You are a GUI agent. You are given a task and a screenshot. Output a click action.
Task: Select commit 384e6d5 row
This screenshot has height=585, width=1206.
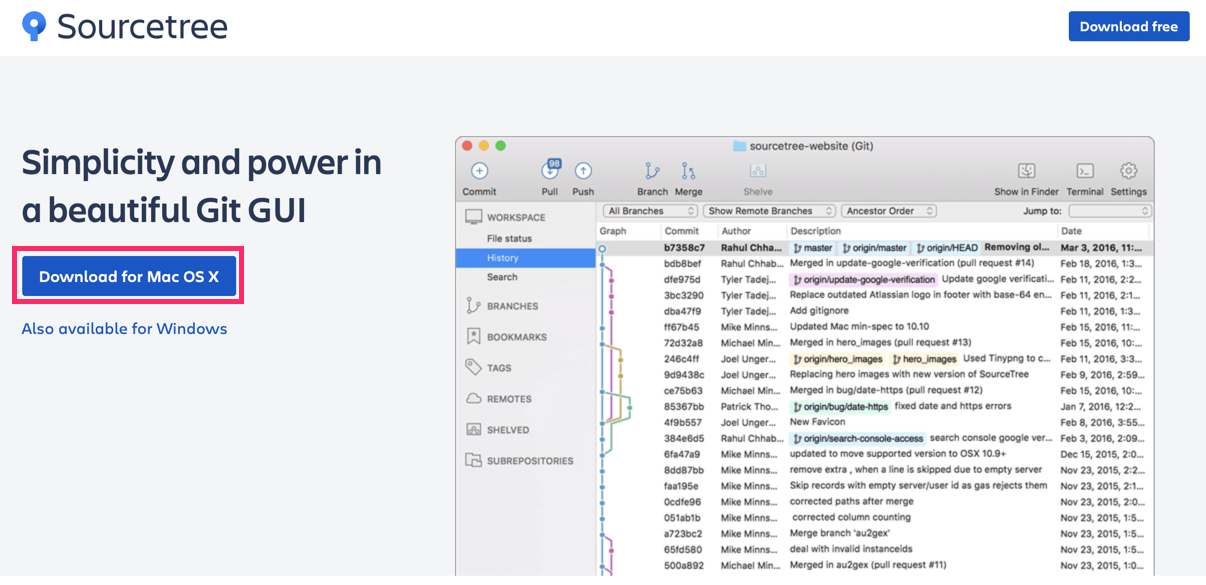875,438
